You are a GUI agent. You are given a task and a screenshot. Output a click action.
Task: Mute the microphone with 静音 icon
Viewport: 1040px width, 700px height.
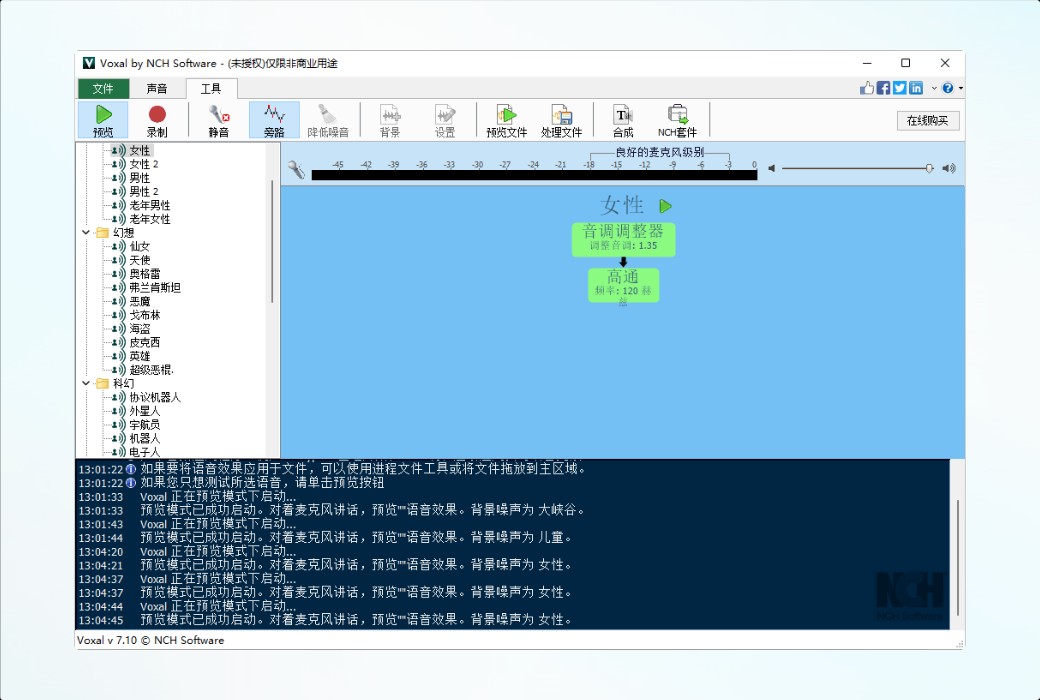pos(218,120)
